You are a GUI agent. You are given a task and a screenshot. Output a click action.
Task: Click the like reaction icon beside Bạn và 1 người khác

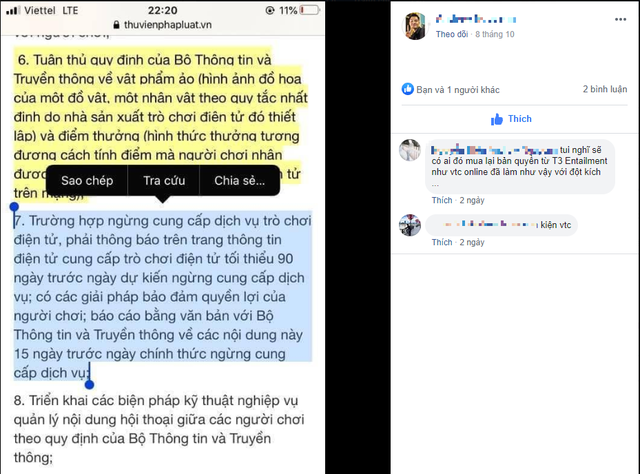tap(407, 89)
